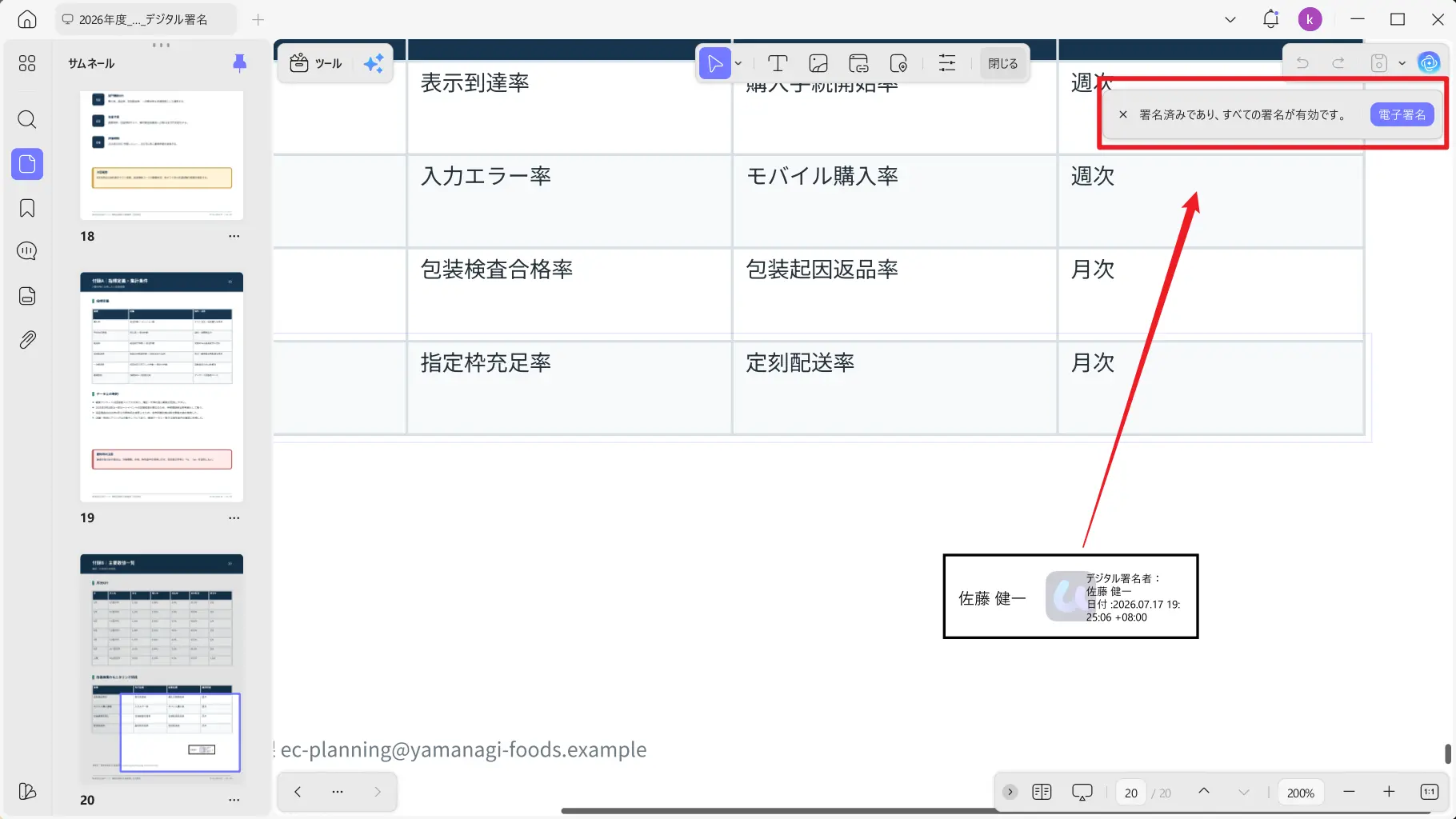Open the comments panel icon

pos(27,251)
